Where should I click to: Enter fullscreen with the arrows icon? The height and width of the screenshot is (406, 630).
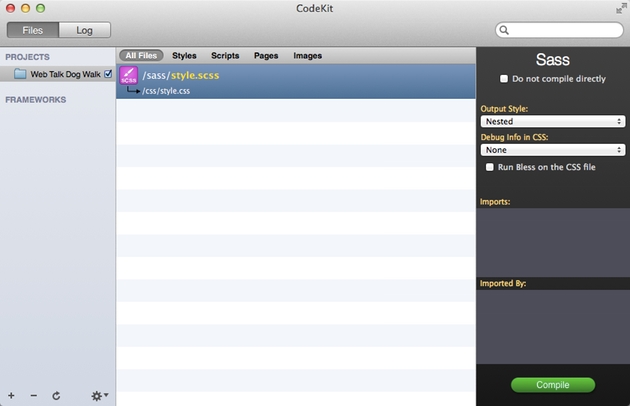pyautogui.click(x=621, y=8)
